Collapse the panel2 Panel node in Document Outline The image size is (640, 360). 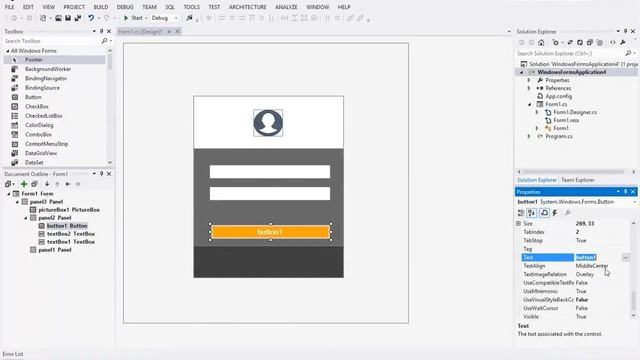tap(26, 218)
